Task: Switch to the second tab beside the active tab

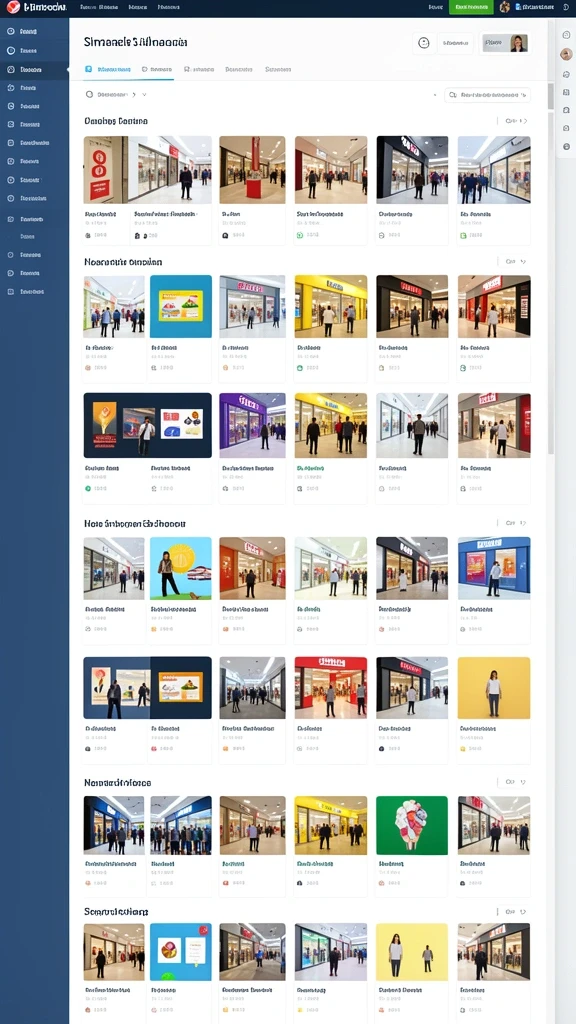Action: (156, 69)
